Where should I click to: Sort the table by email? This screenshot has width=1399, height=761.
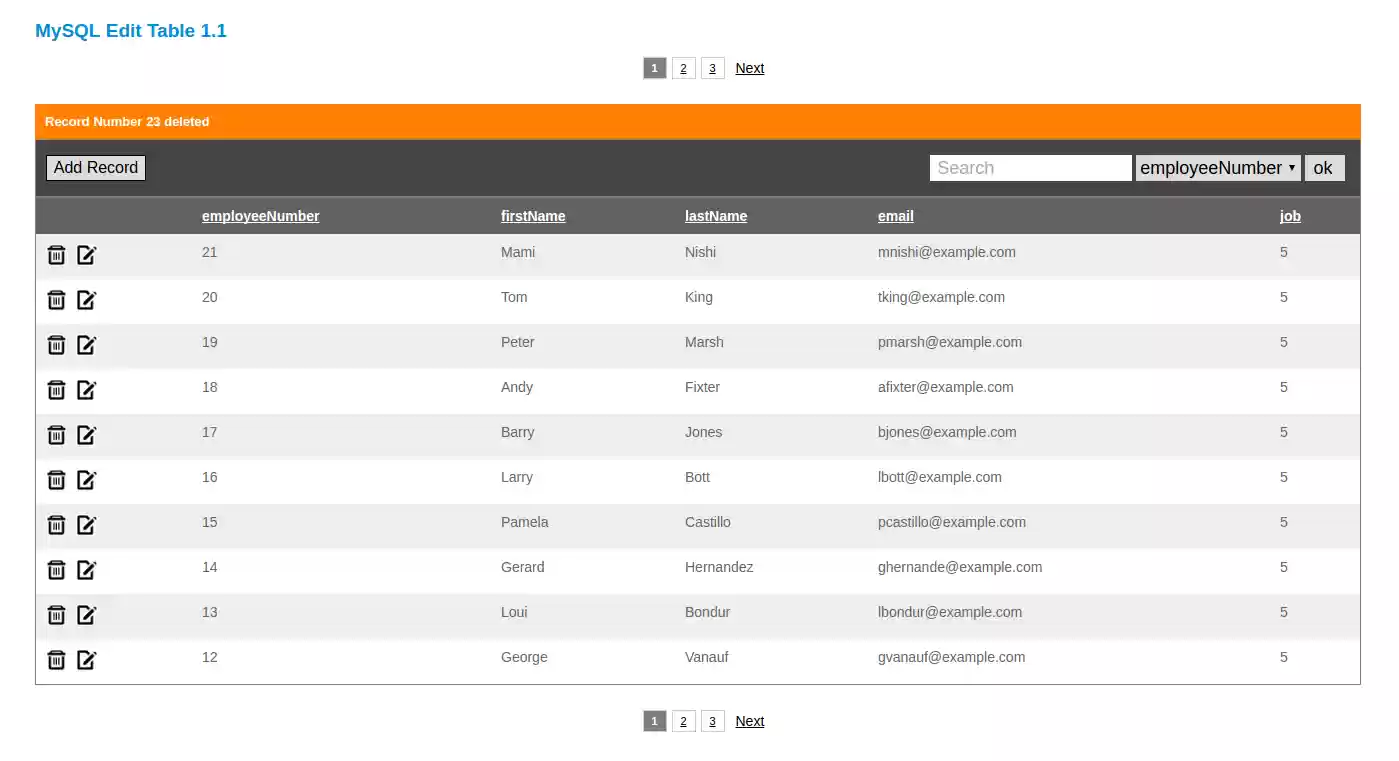click(895, 215)
